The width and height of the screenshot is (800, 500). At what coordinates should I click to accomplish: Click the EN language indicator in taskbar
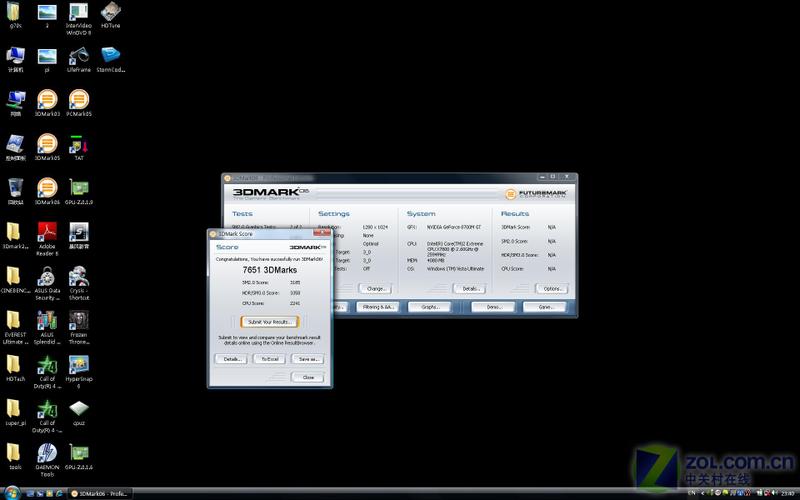692,493
